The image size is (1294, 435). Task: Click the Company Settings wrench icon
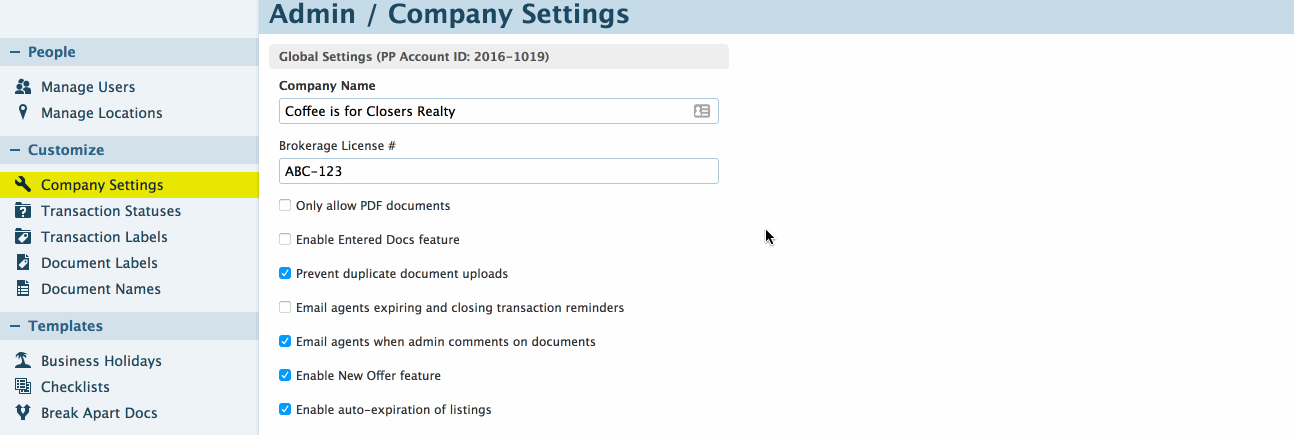pyautogui.click(x=23, y=185)
